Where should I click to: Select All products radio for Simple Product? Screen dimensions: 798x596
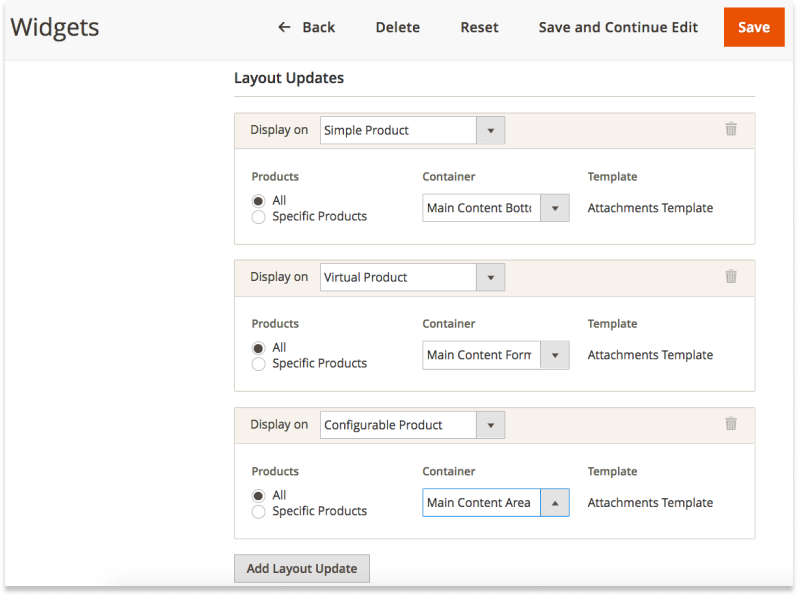[259, 201]
